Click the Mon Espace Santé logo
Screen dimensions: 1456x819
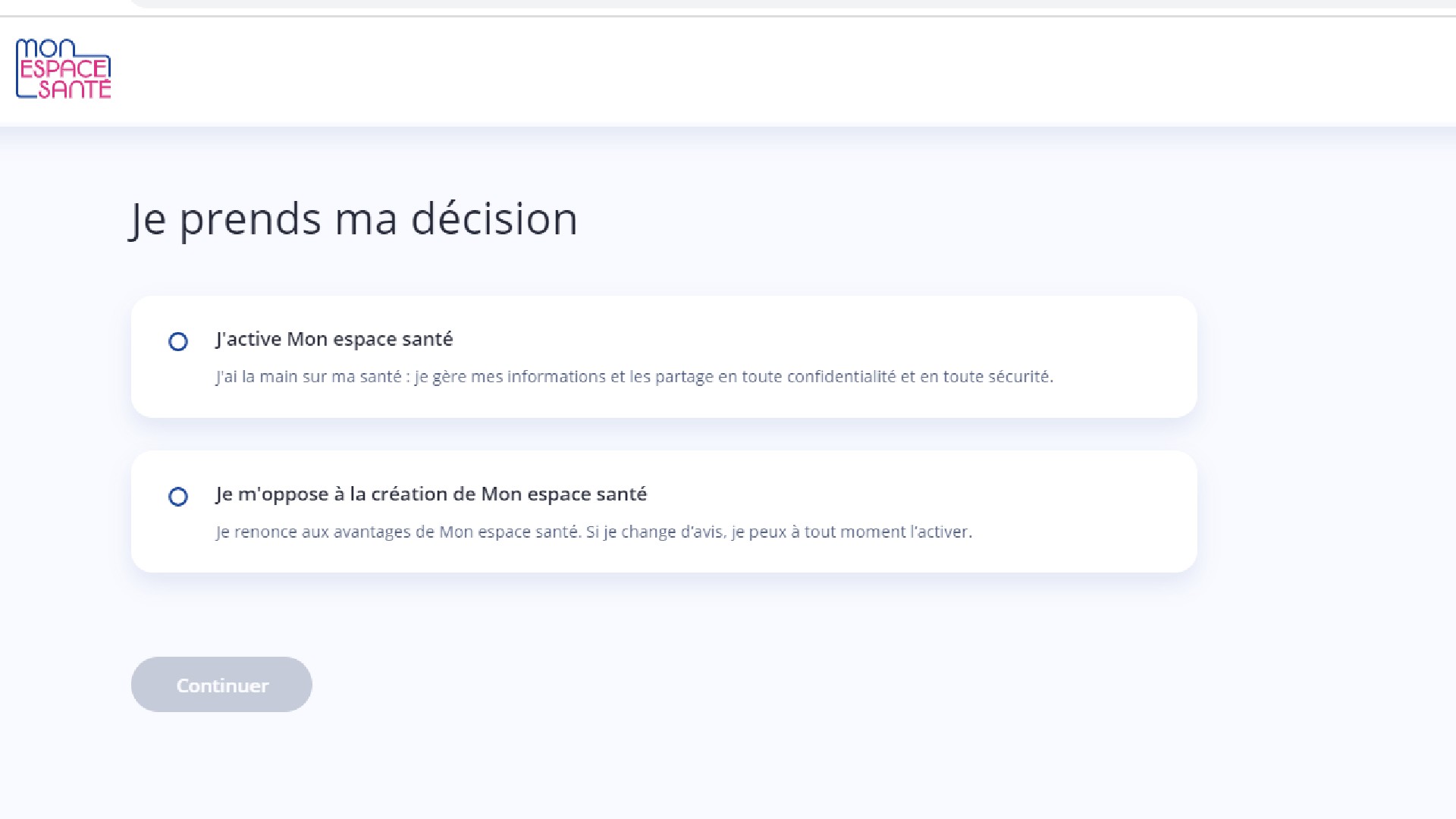pos(64,69)
